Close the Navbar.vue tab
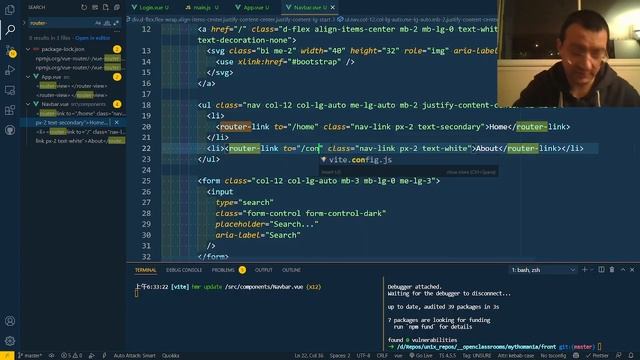The height and width of the screenshot is (360, 640). [x=333, y=7]
